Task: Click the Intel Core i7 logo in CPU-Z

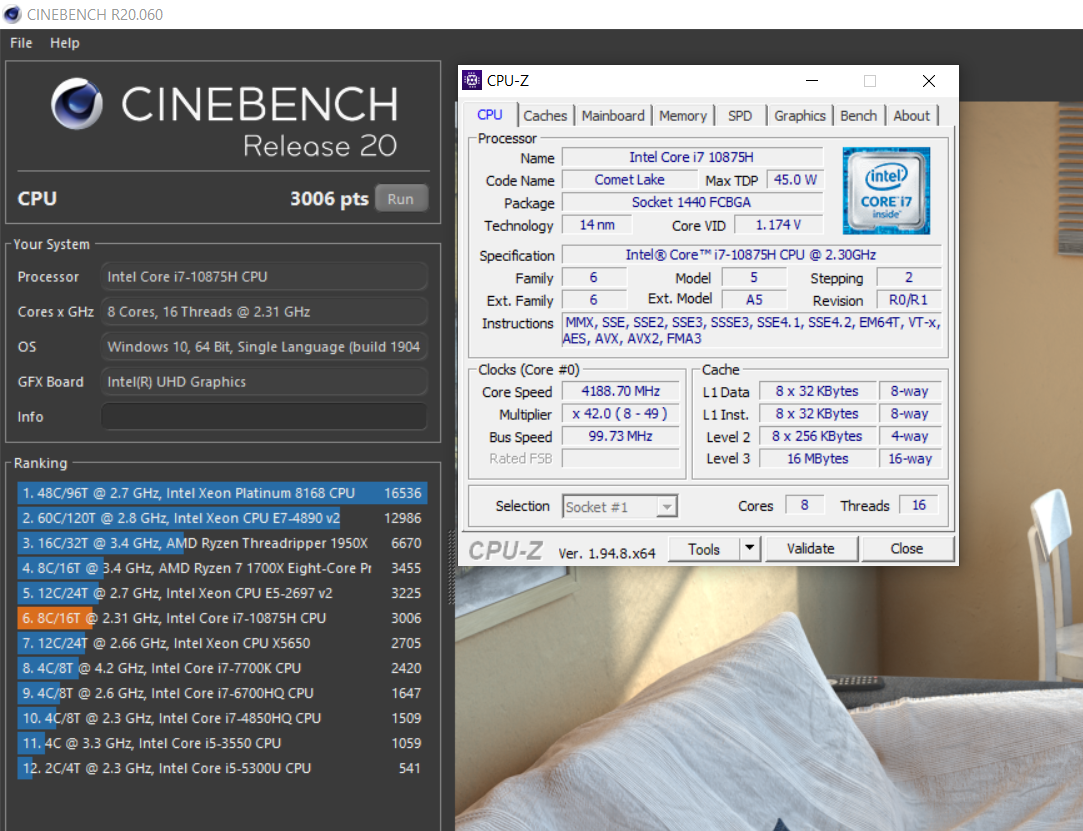Action: (x=886, y=191)
